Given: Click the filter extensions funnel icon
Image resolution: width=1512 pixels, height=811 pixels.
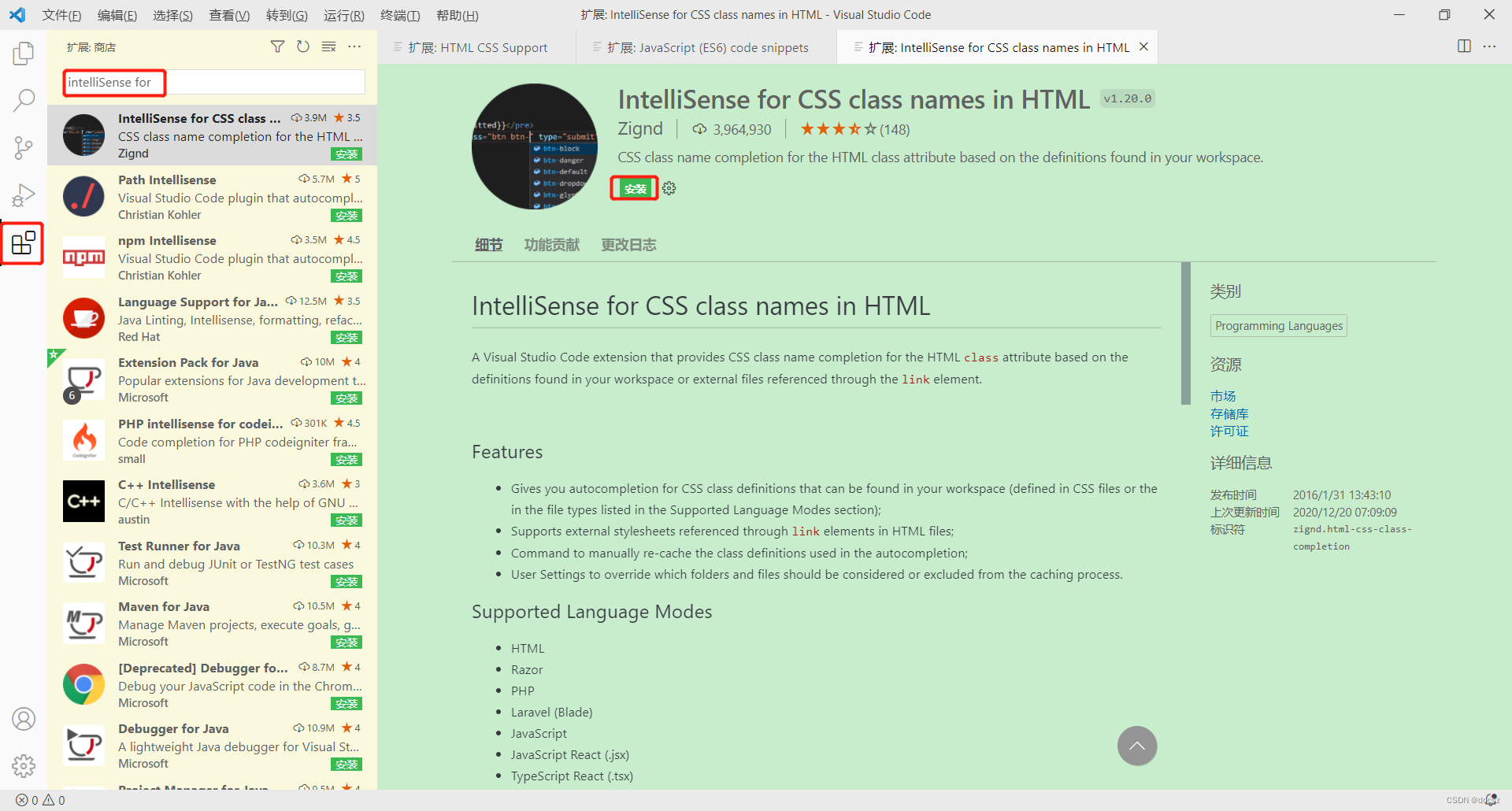Looking at the screenshot, I should [x=277, y=47].
